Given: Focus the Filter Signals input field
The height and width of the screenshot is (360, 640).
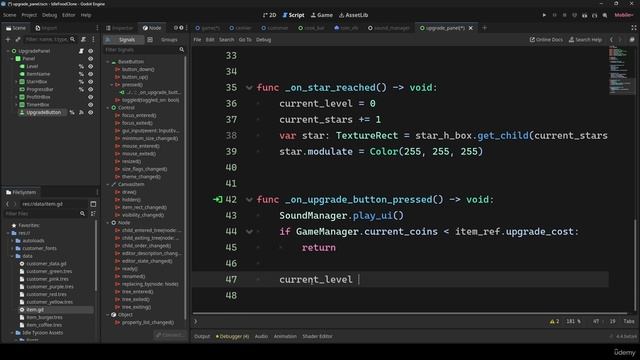Looking at the screenshot, I should (x=141, y=50).
